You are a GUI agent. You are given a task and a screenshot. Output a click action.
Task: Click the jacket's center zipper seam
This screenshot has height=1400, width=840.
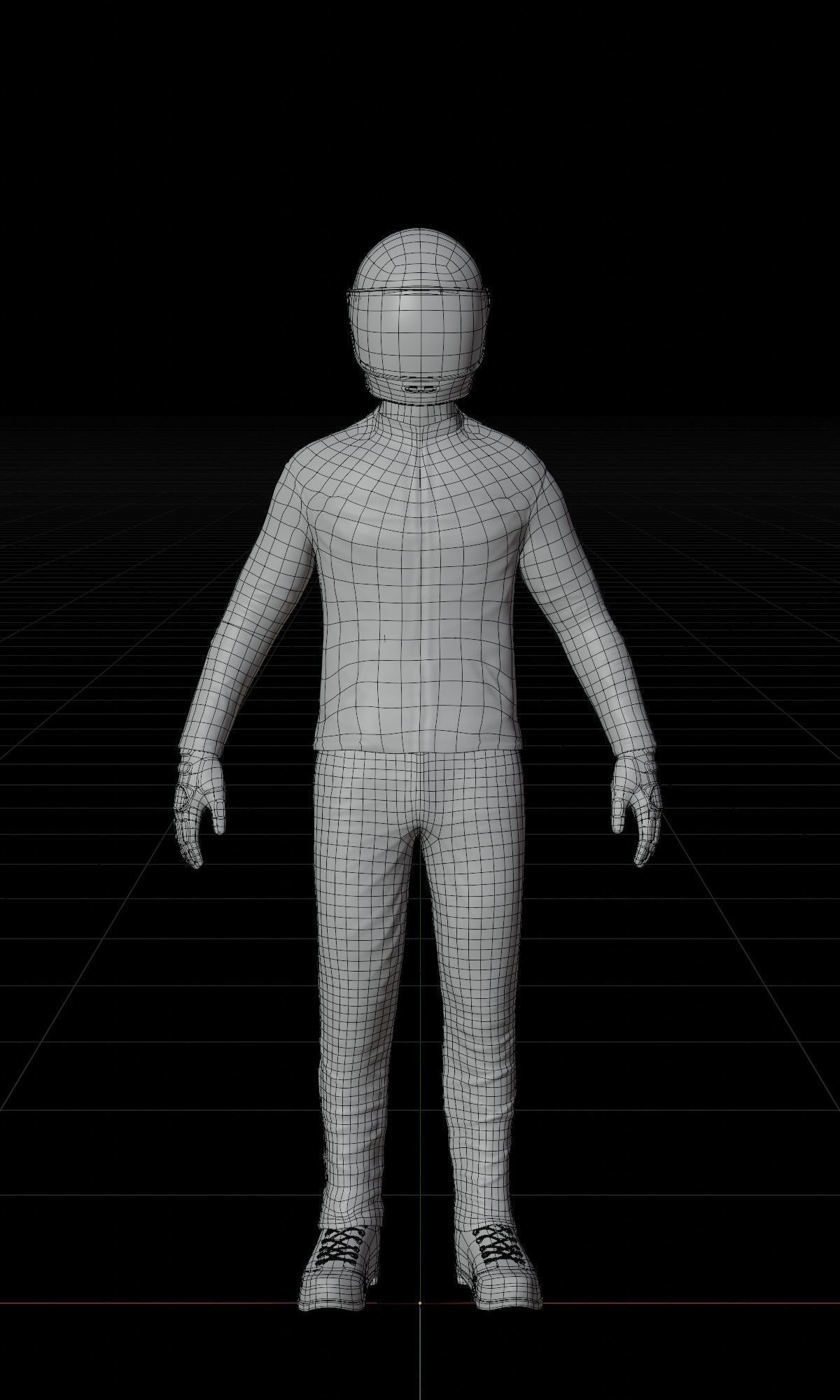coord(420,588)
